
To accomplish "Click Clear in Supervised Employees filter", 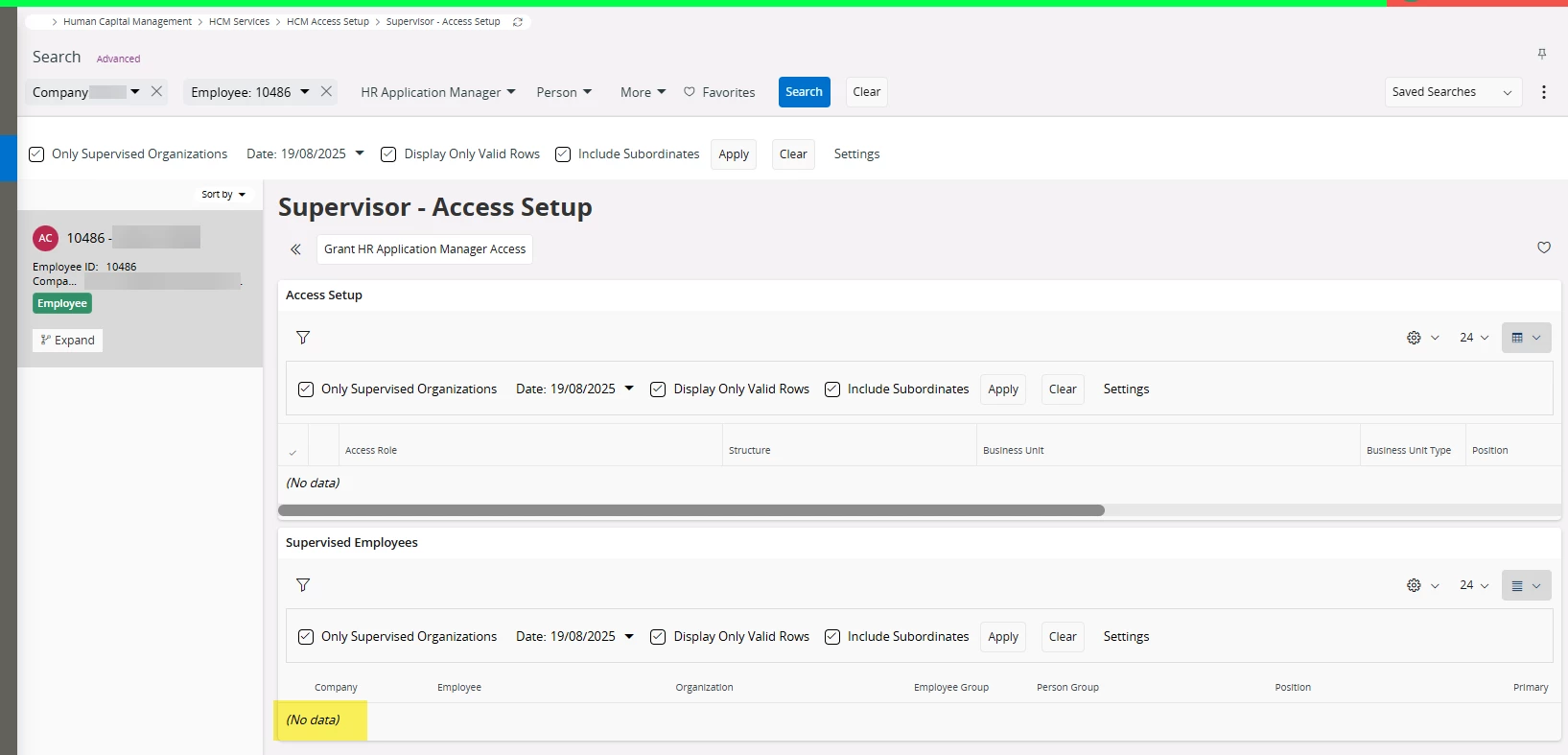I will pyautogui.click(x=1063, y=637).
